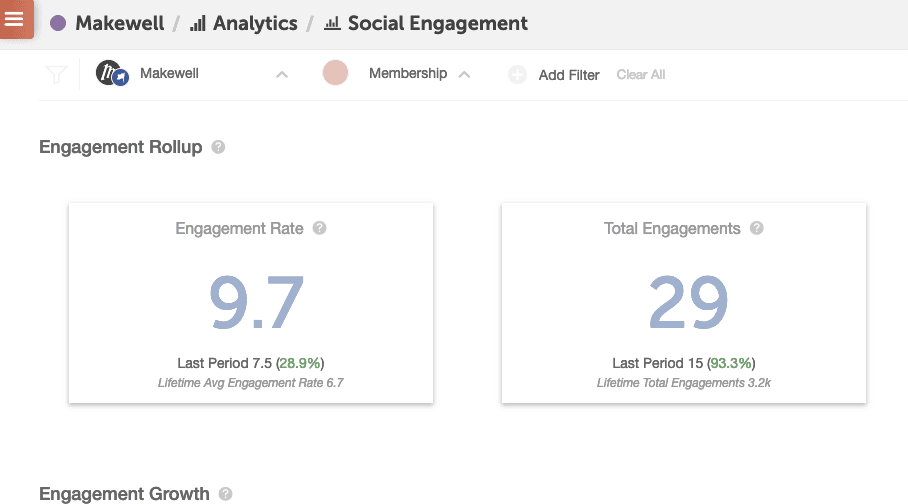Navigate to Analytics breadcrumb item
The height and width of the screenshot is (504, 908).
pyautogui.click(x=254, y=23)
